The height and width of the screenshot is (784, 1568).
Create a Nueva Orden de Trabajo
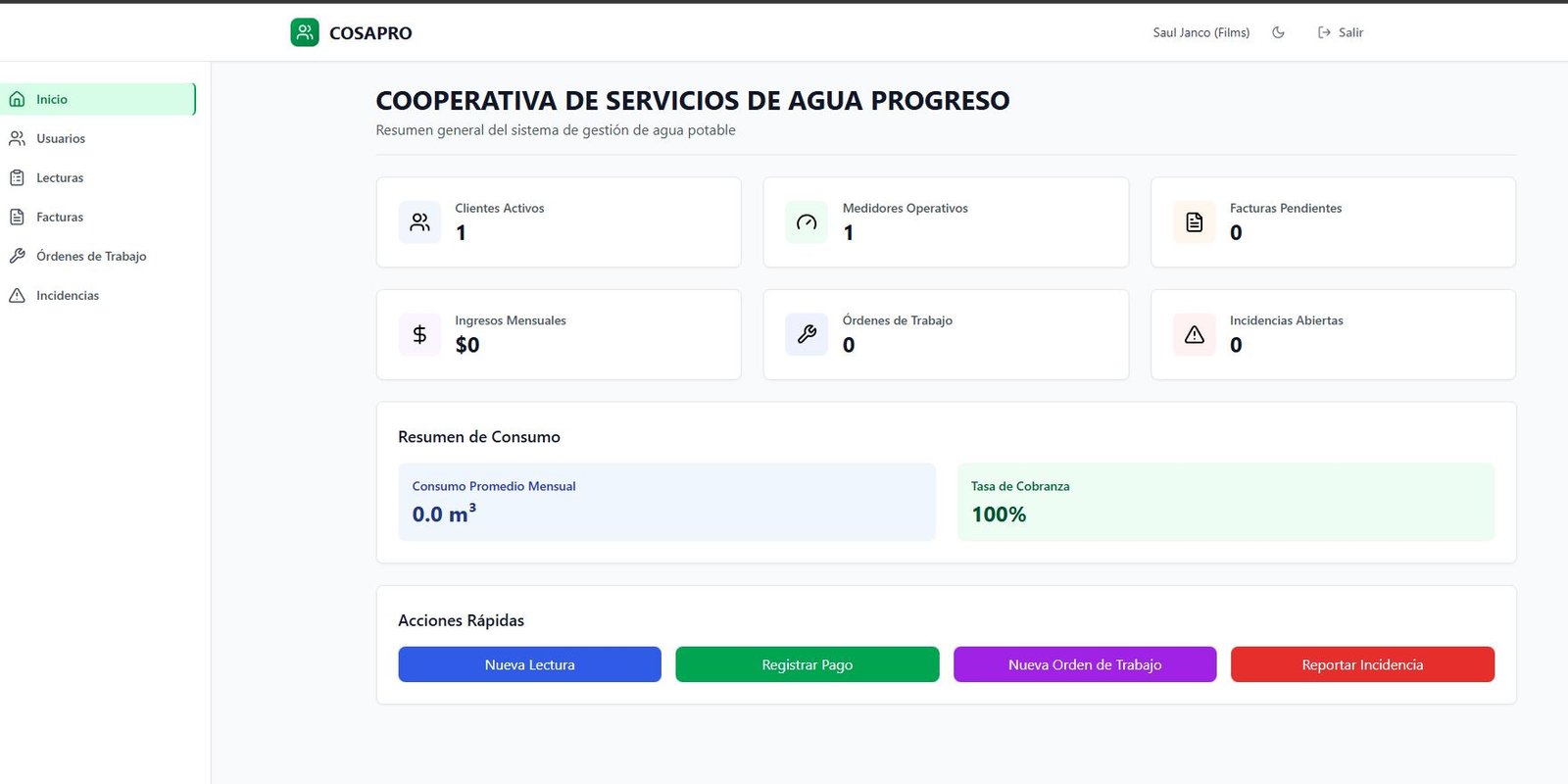[1085, 664]
